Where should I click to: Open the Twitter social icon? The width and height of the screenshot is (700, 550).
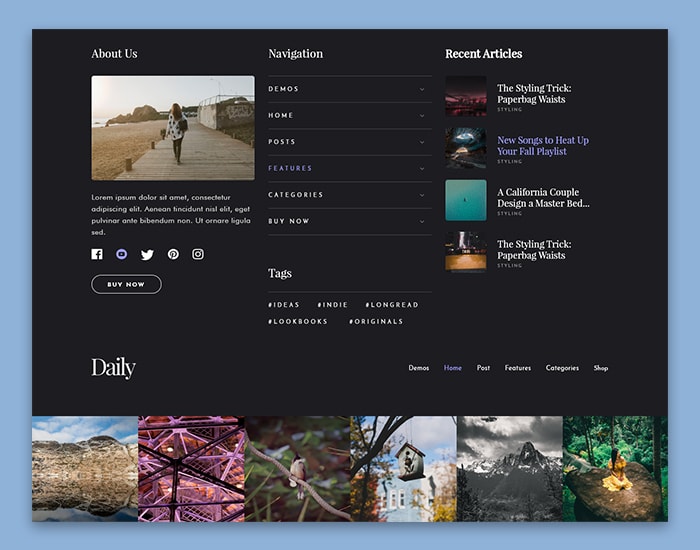pos(147,254)
